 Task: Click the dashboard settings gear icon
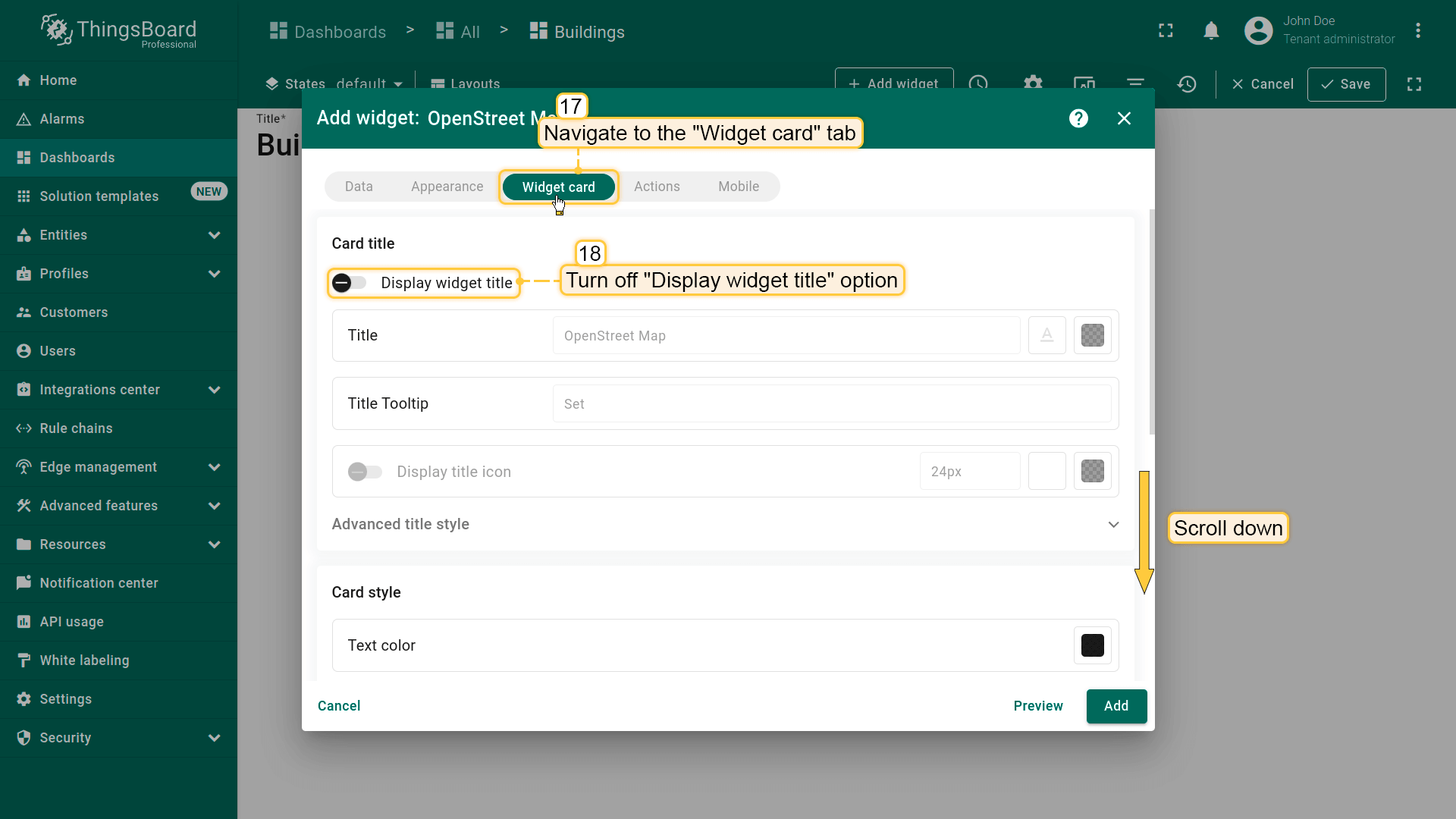coord(1033,83)
